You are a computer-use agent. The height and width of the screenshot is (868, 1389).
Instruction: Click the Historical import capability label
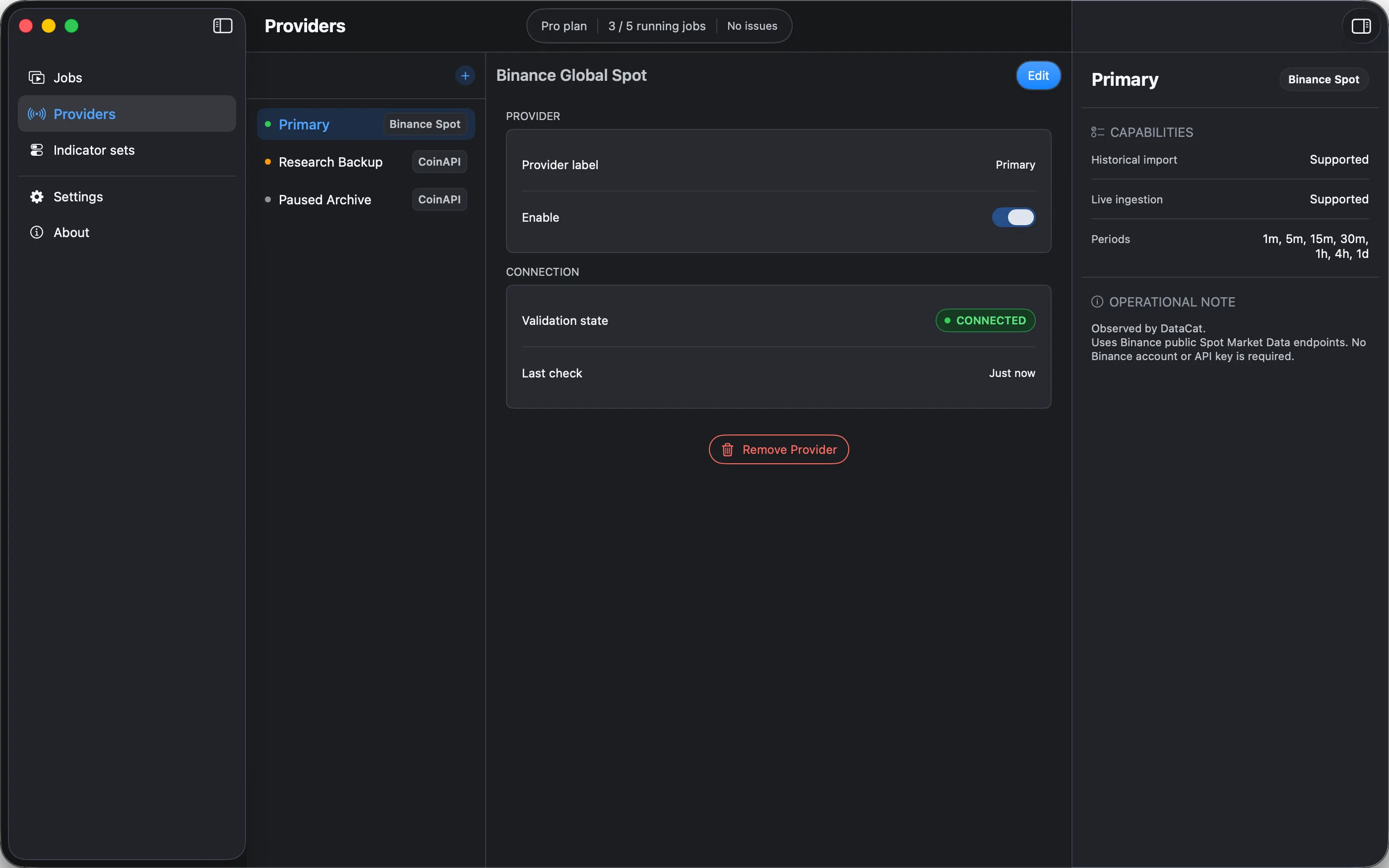1134,160
